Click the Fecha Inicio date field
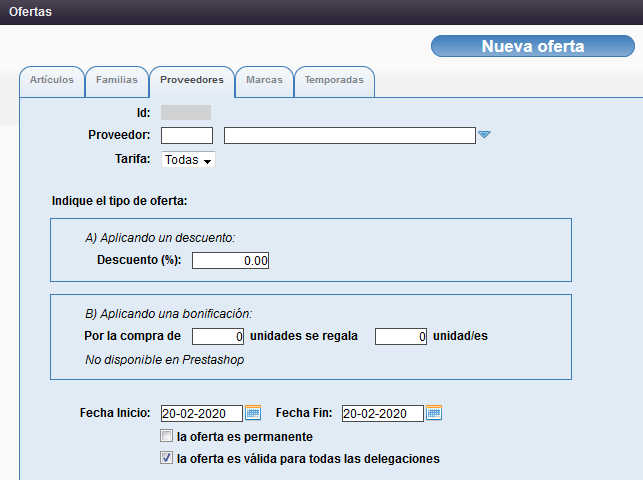This screenshot has height=480, width=643. tap(202, 413)
